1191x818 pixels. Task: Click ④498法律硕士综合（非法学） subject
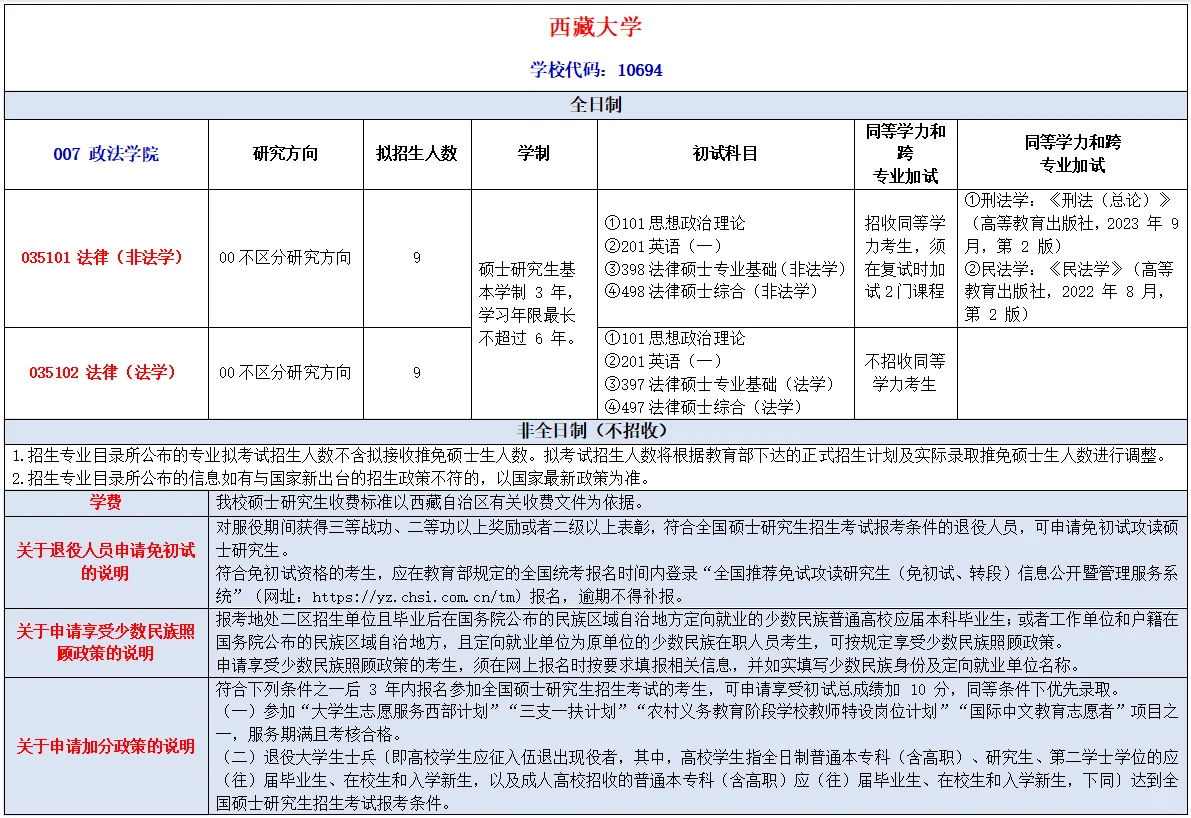(711, 292)
